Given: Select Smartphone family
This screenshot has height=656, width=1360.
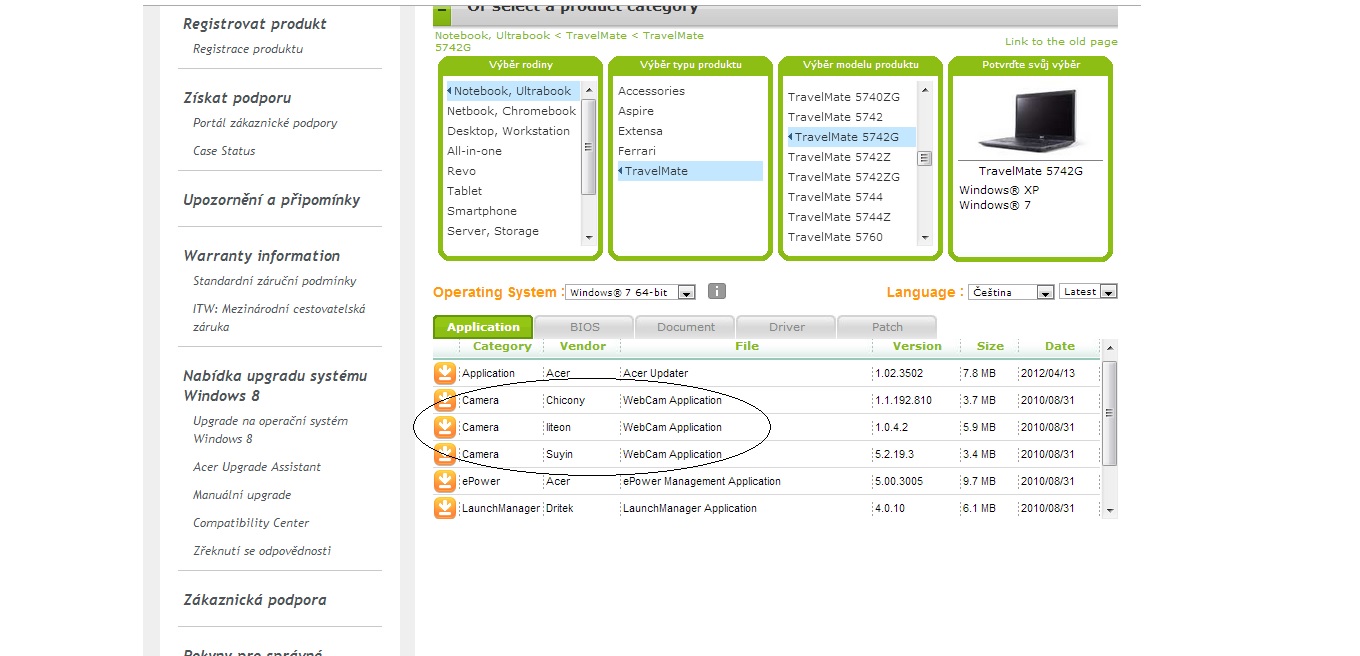Looking at the screenshot, I should (482, 211).
